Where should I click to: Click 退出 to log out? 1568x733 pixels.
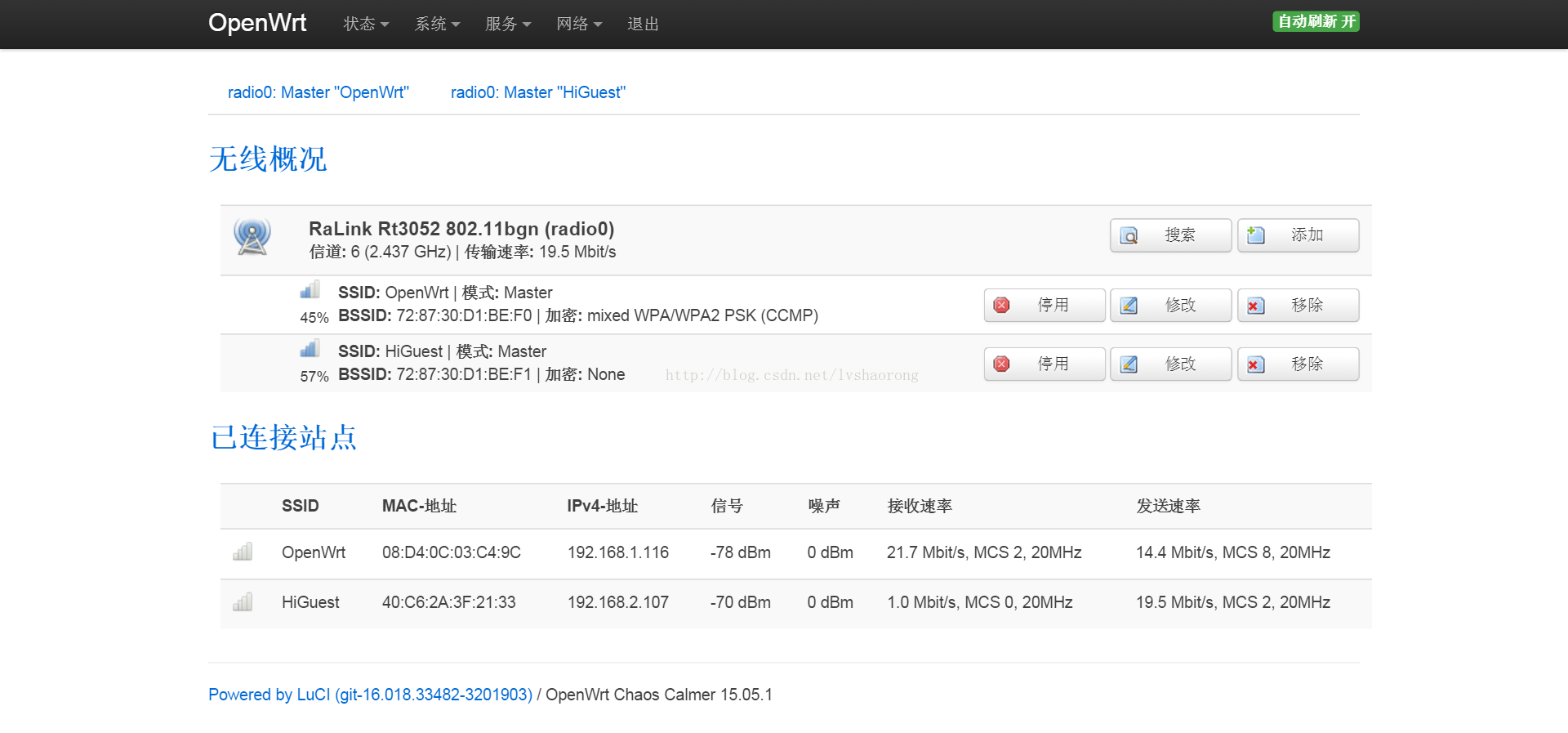point(643,24)
